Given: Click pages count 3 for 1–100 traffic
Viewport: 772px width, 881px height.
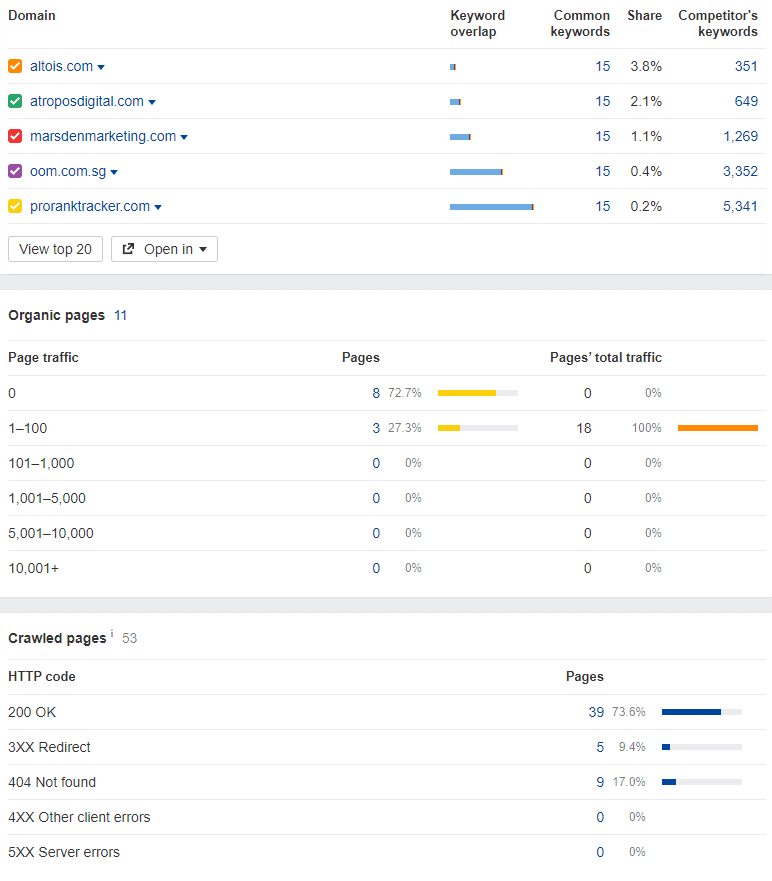Looking at the screenshot, I should [x=376, y=428].
